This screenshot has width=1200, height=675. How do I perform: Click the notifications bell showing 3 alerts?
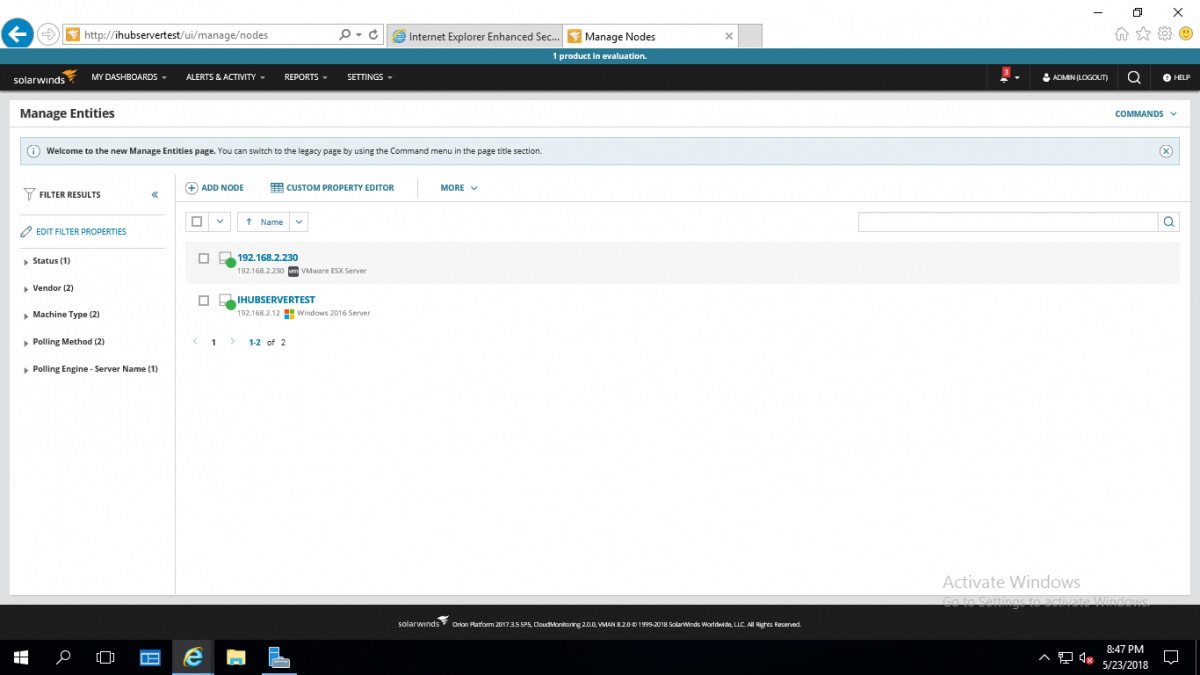coord(1004,77)
